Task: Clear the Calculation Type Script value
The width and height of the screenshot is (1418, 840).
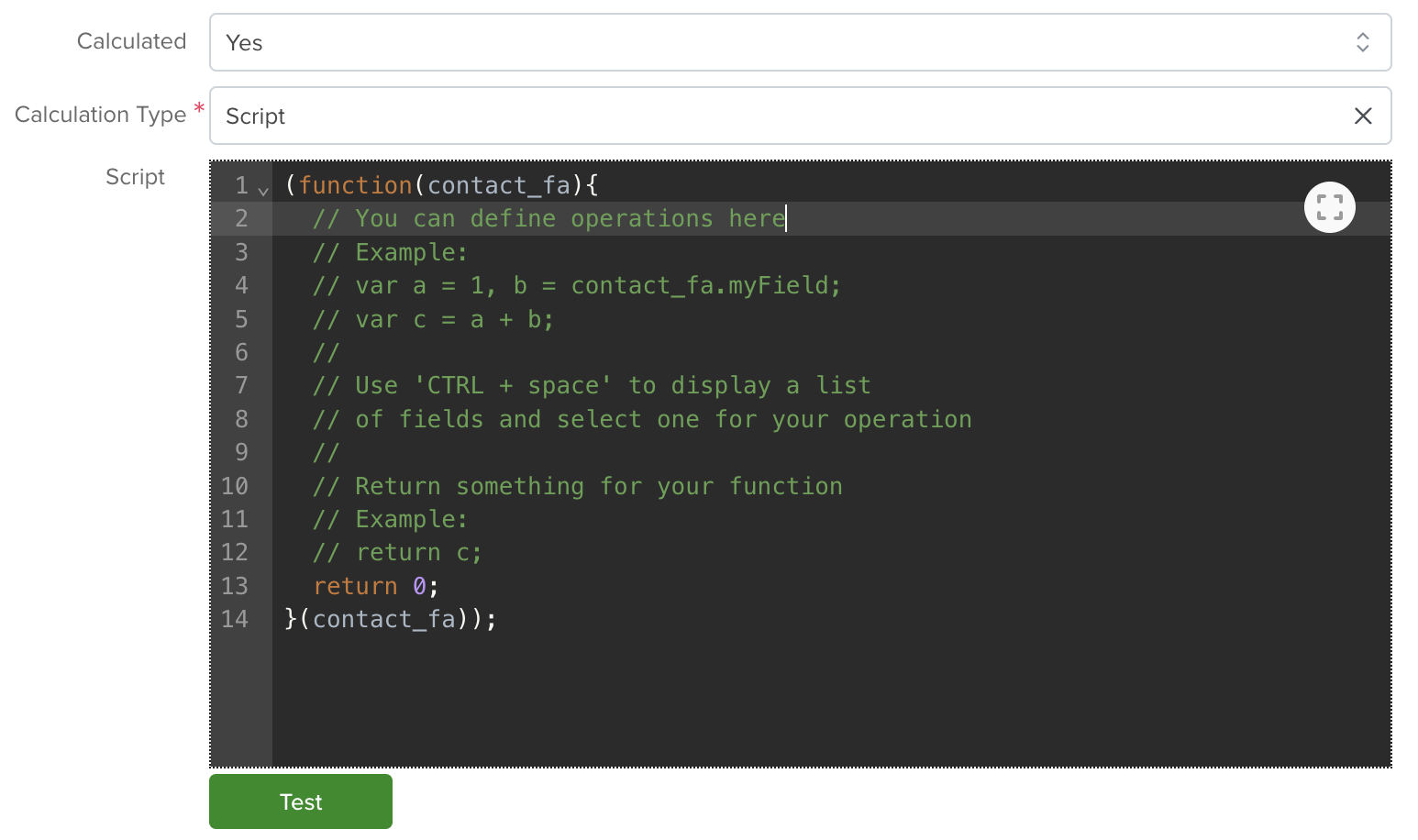Action: (x=1363, y=116)
